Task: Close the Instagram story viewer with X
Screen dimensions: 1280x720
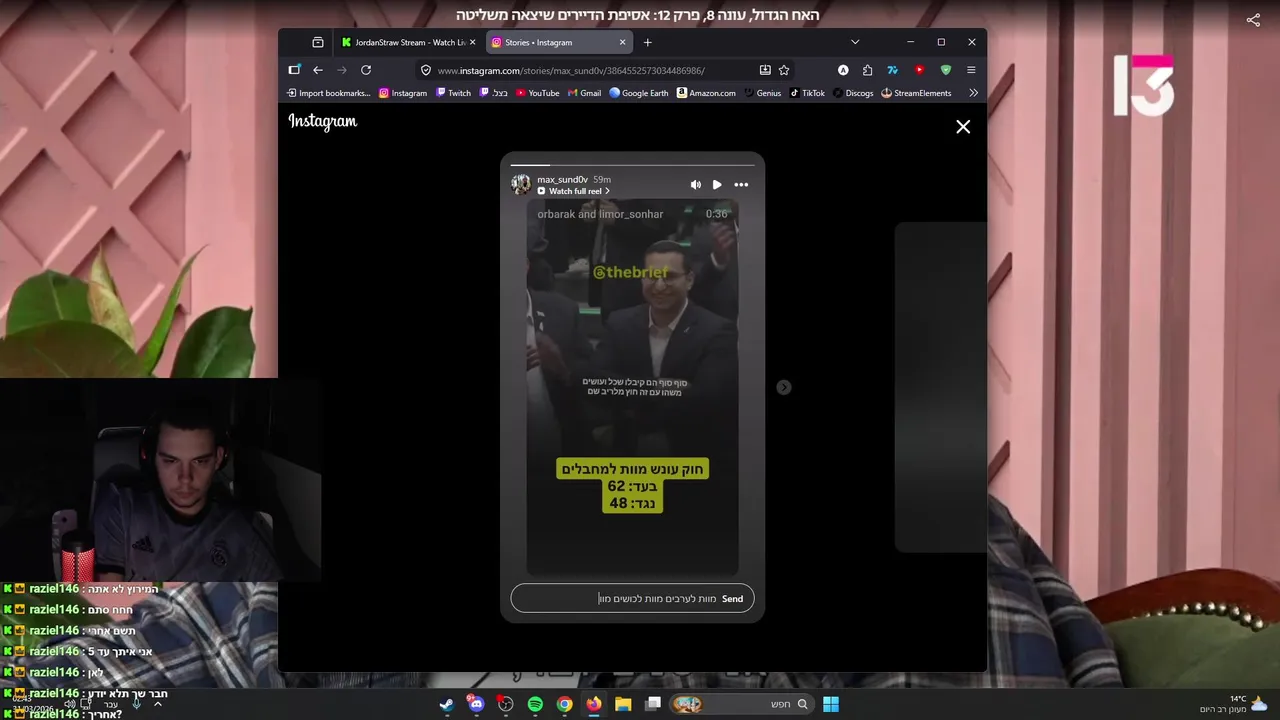Action: click(x=963, y=127)
